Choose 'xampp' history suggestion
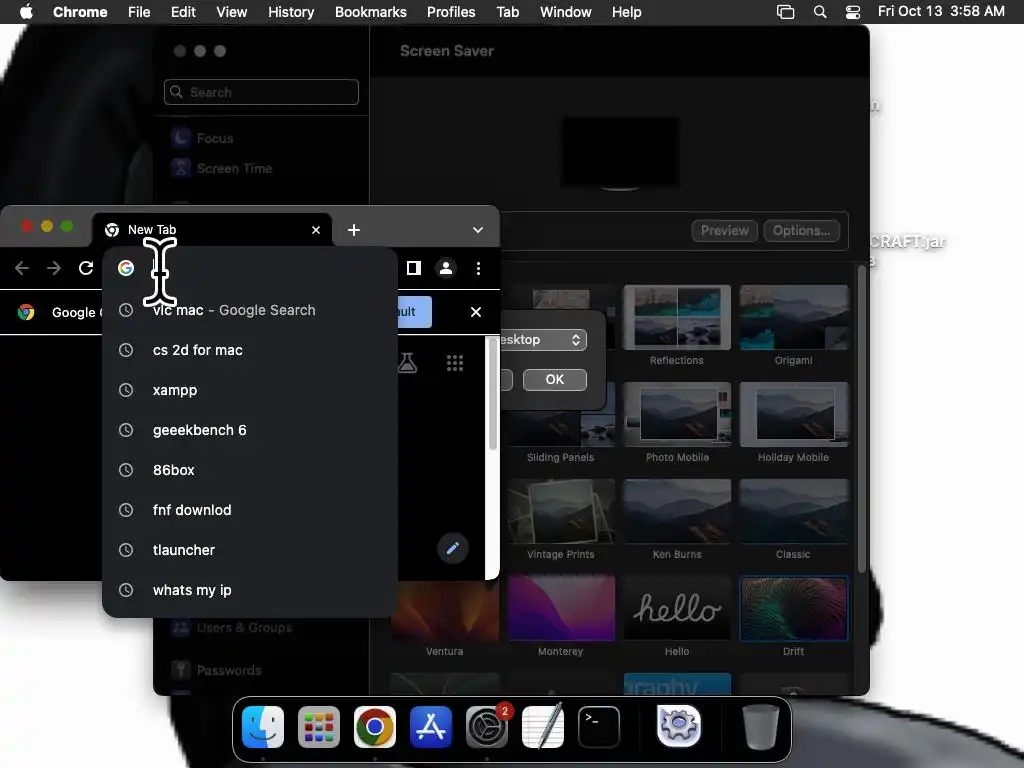Screen dimensions: 1024x768 pos(250,390)
